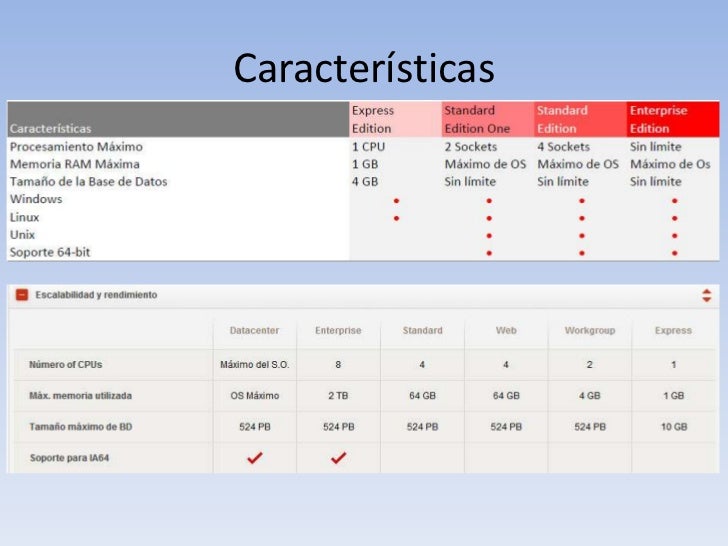This screenshot has height=546, width=728.
Task: Select the Enterprise column header in lower table
Action: (338, 331)
